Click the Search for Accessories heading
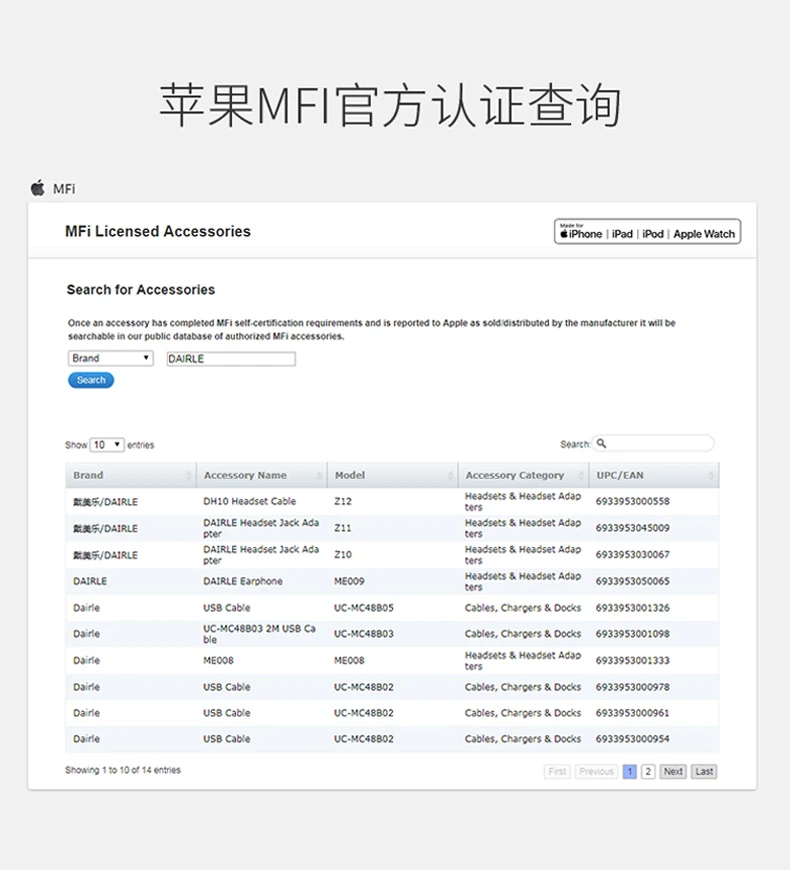 [x=141, y=290]
